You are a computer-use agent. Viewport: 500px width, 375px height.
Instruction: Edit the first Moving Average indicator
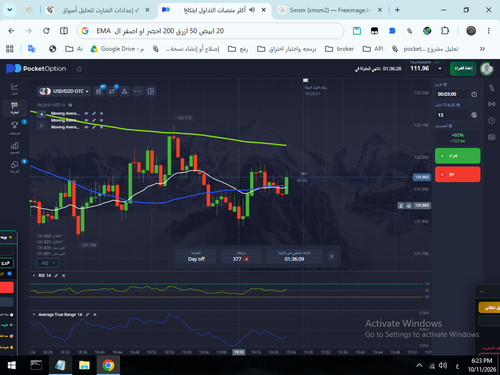pos(94,114)
